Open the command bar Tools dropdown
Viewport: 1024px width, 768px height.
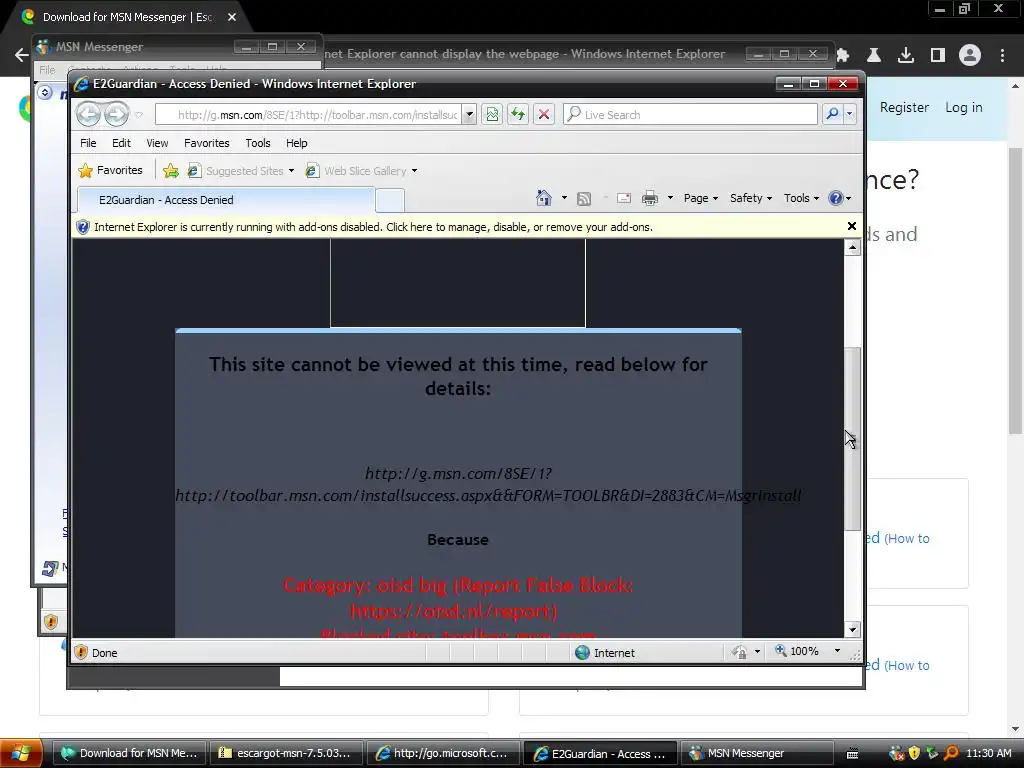[801, 198]
